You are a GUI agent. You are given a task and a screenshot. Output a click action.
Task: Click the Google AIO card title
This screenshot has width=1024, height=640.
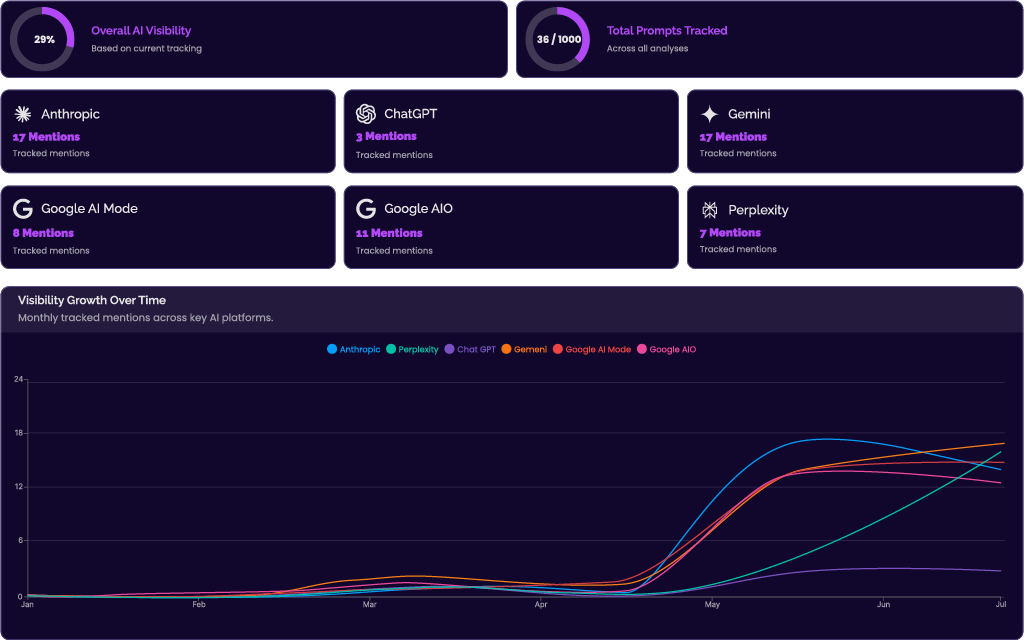(x=419, y=209)
